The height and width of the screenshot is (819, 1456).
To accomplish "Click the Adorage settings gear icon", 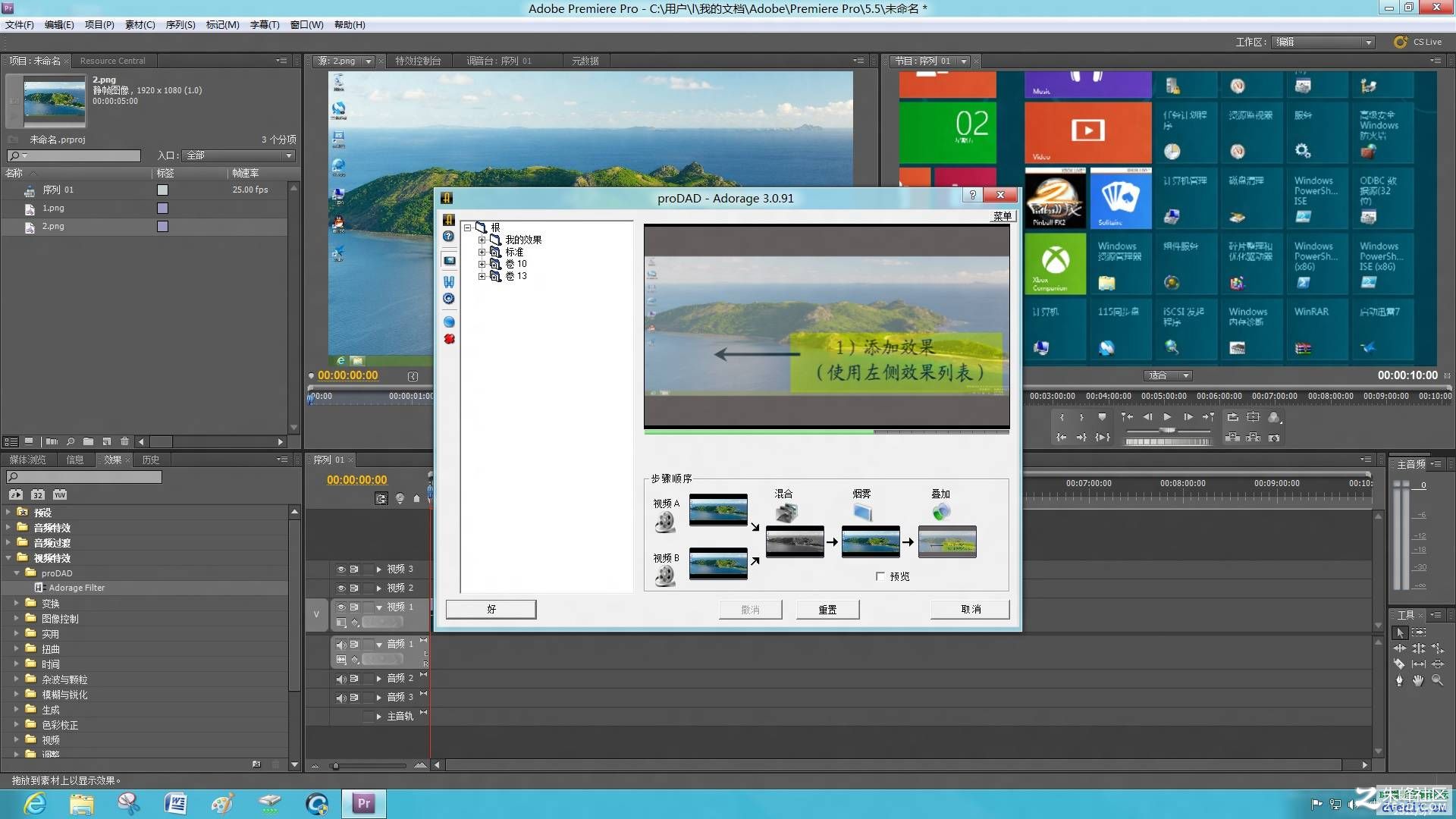I will tap(449, 299).
